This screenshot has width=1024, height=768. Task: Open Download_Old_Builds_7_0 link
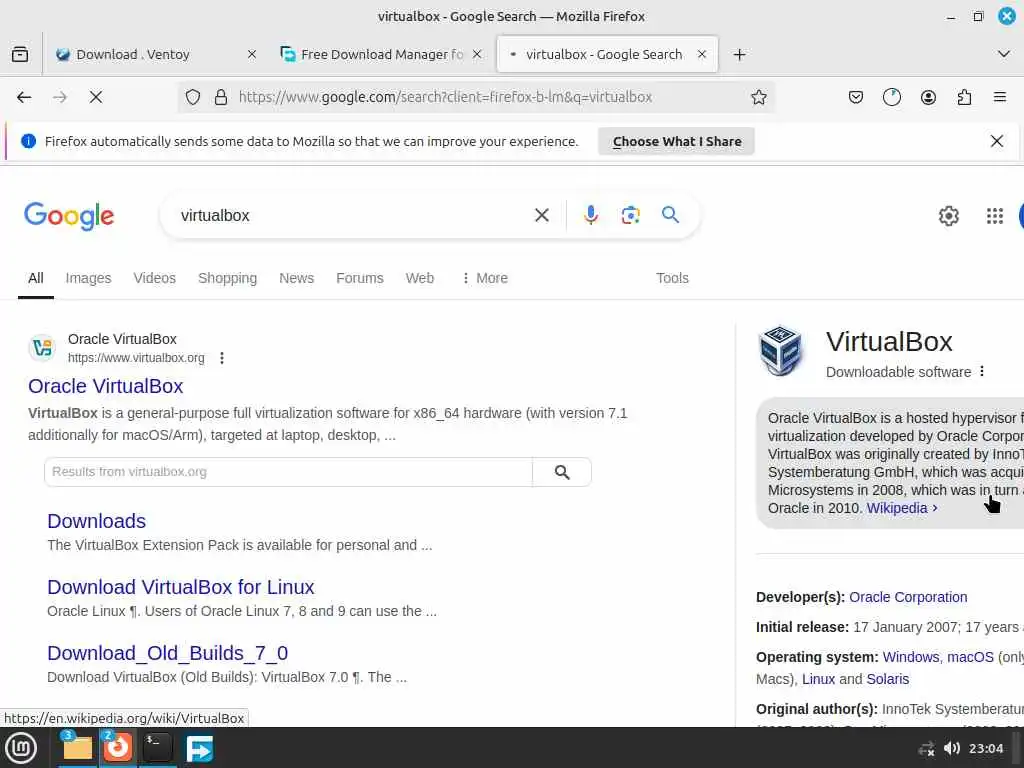point(168,653)
